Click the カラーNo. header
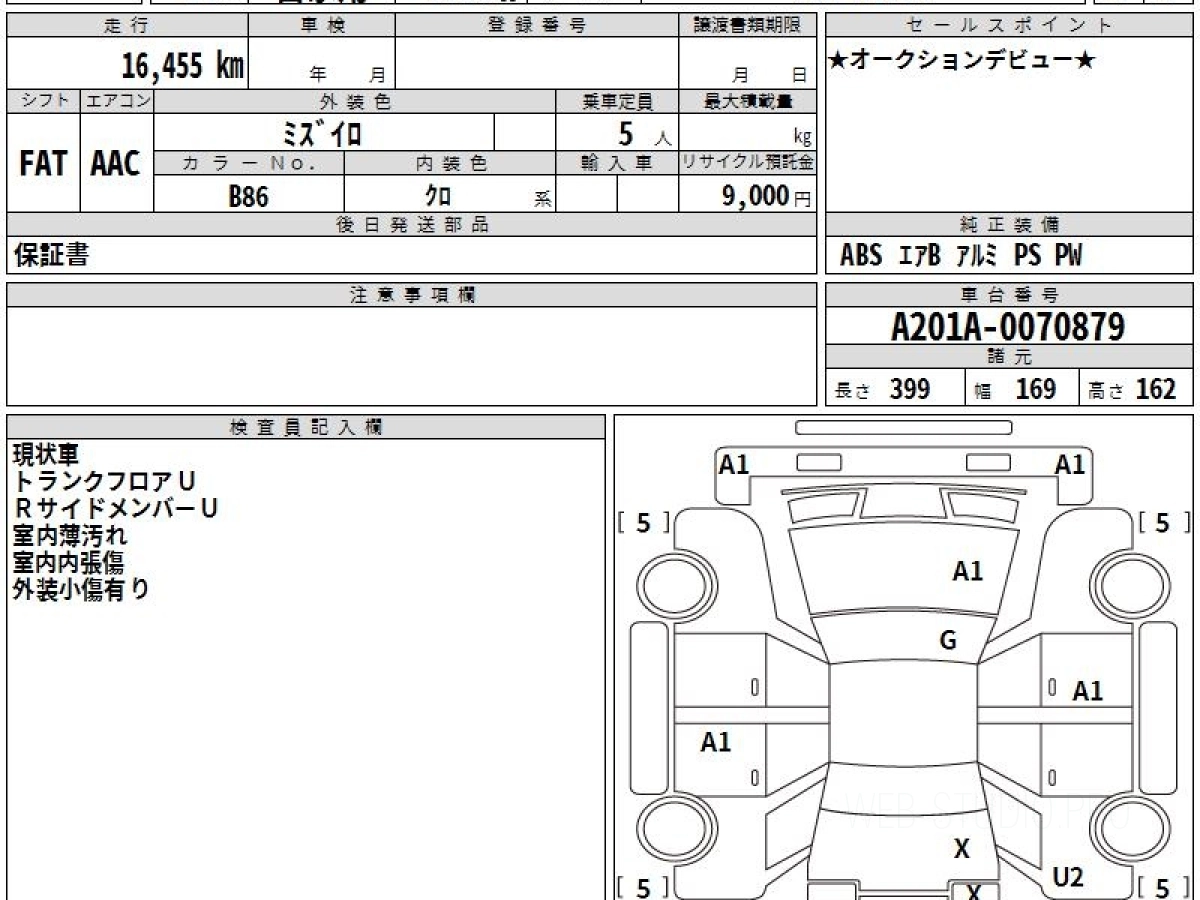1200x900 pixels. click(249, 163)
